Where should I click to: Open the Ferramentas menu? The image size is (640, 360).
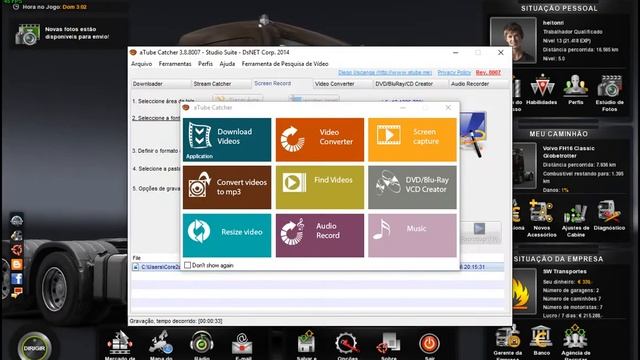coord(175,64)
